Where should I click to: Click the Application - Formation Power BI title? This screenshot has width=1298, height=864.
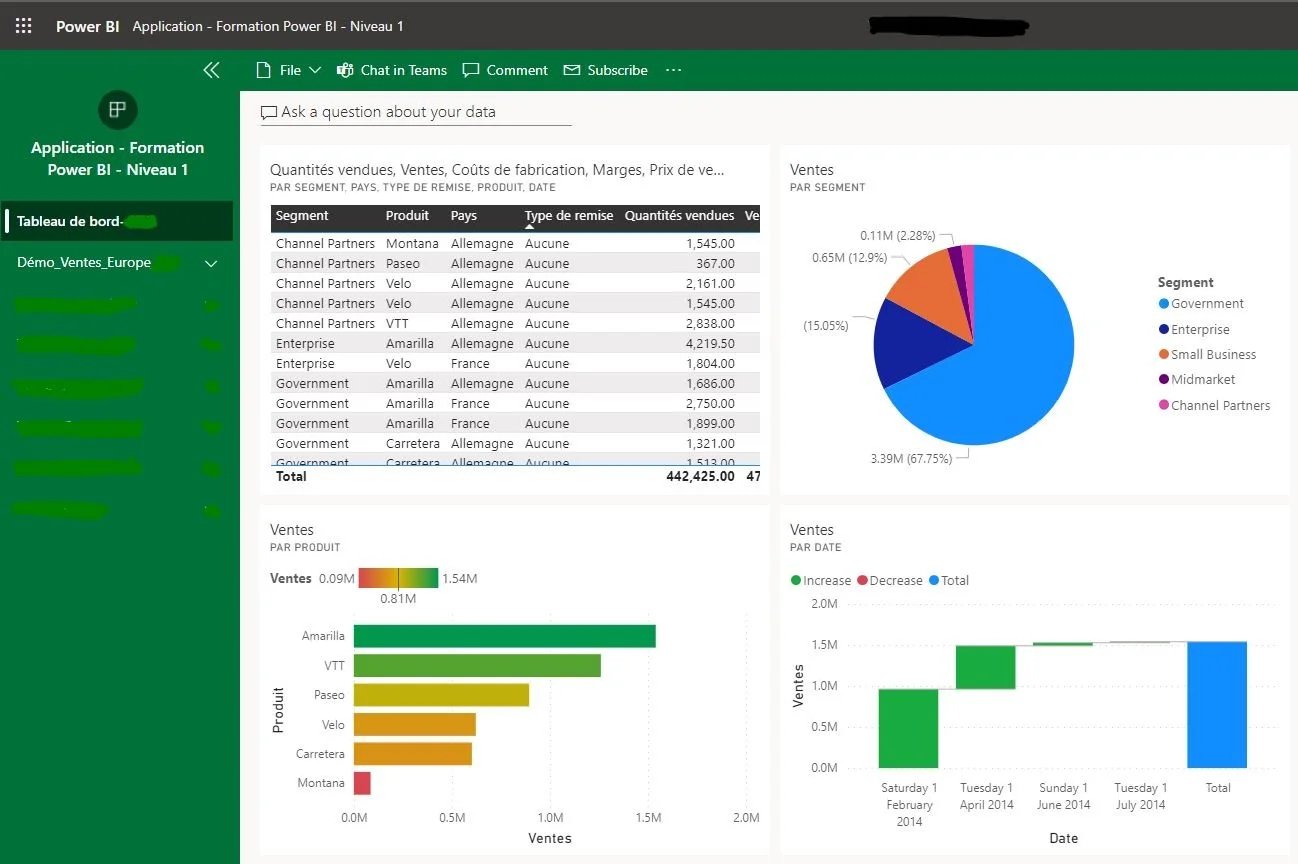pyautogui.click(x=268, y=26)
